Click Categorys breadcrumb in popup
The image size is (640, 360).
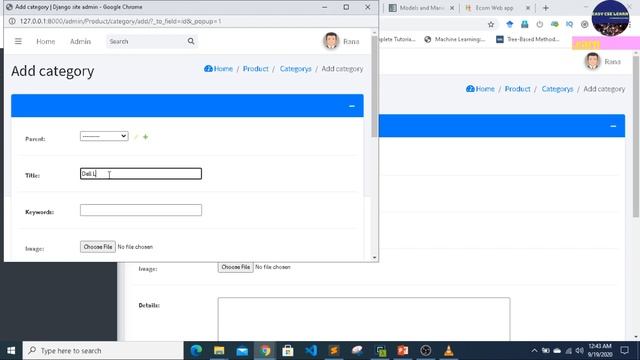click(x=296, y=69)
